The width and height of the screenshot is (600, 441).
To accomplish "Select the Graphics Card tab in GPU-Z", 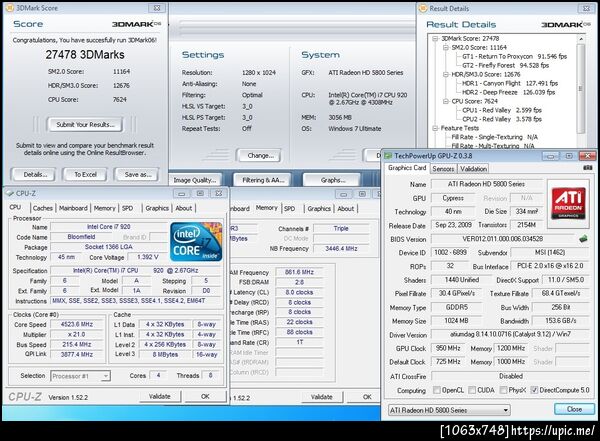I will tap(407, 168).
